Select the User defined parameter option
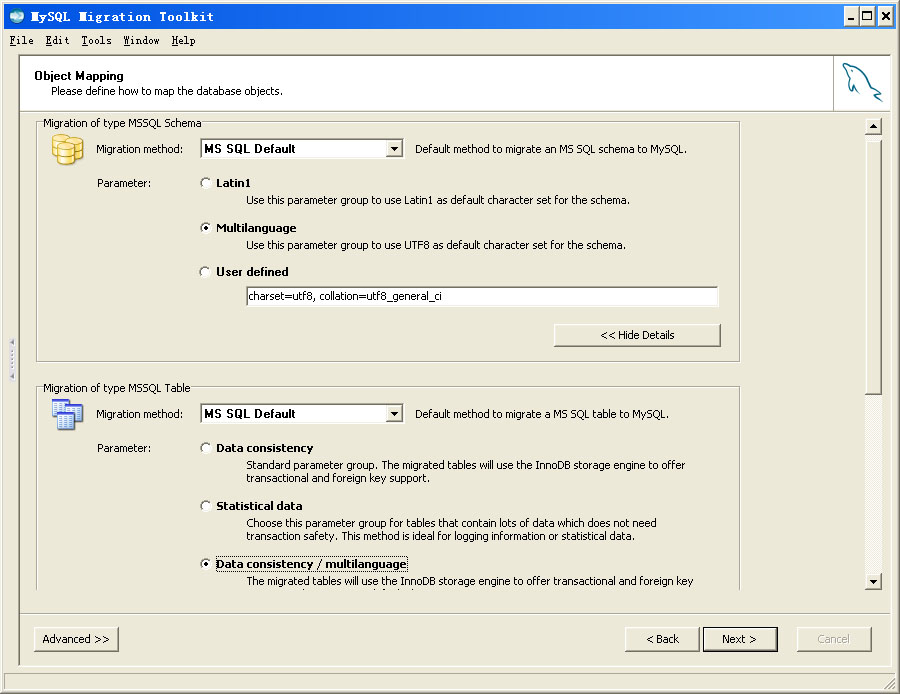The image size is (900, 694). tap(205, 271)
